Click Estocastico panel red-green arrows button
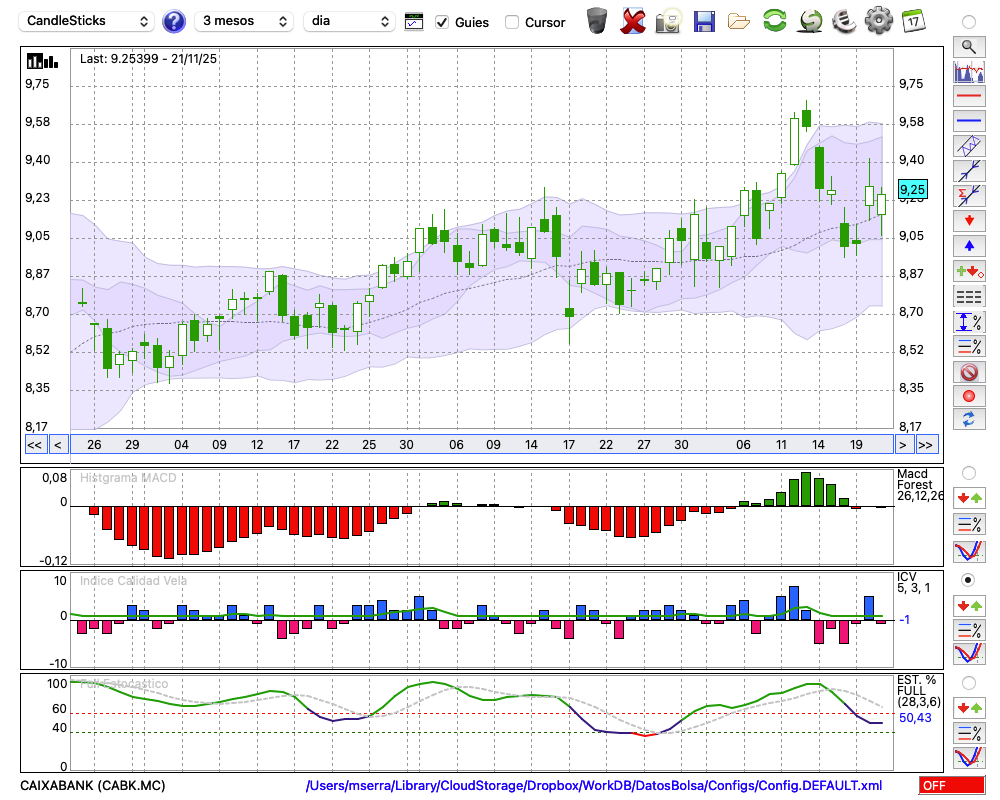1000x800 pixels. point(969,708)
